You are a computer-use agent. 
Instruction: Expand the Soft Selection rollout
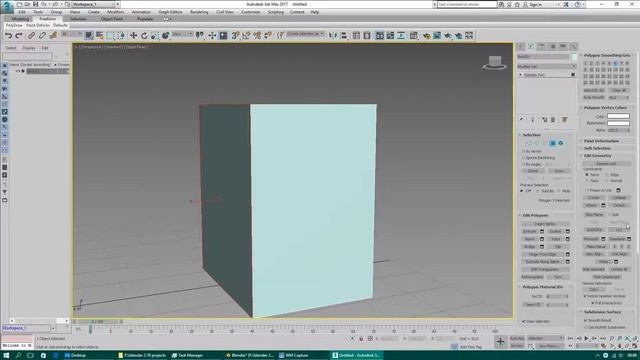597,148
